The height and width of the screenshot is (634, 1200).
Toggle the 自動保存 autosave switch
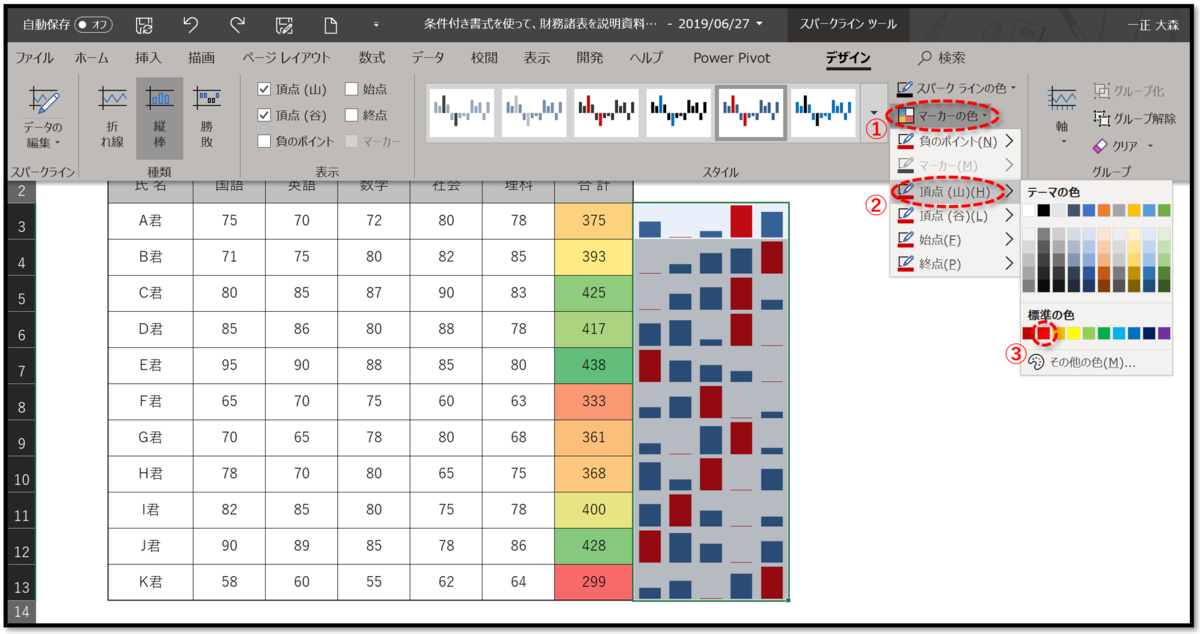pyautogui.click(x=93, y=23)
